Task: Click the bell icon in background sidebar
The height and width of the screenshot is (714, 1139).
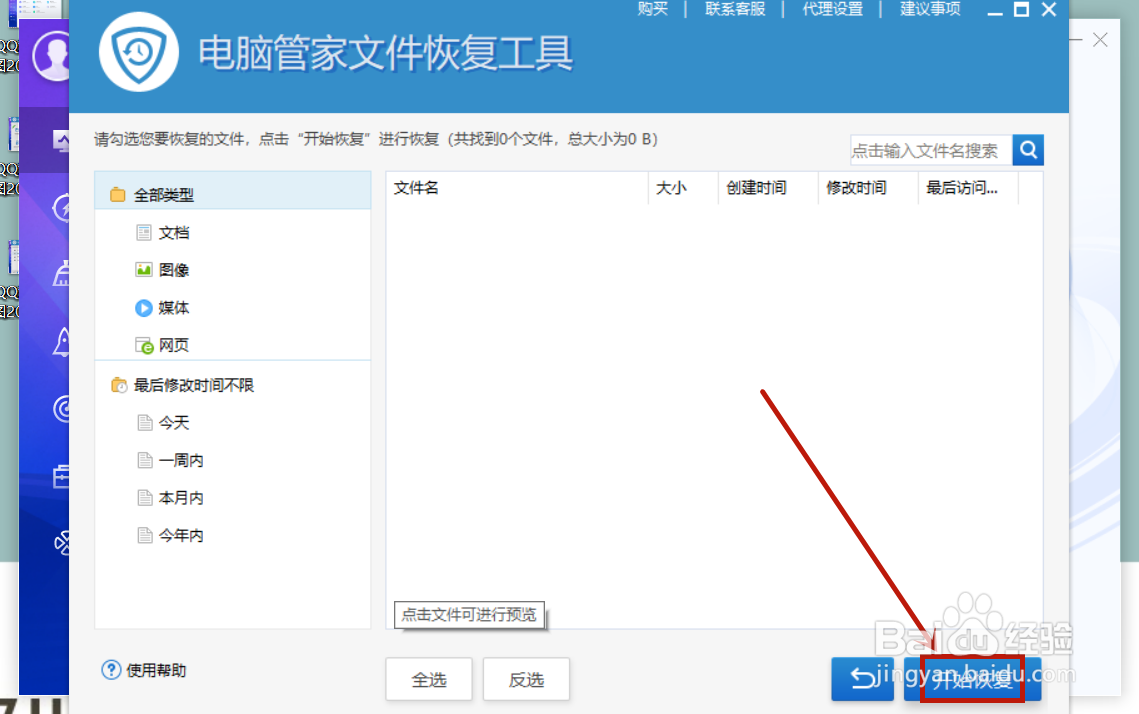Action: (x=62, y=341)
